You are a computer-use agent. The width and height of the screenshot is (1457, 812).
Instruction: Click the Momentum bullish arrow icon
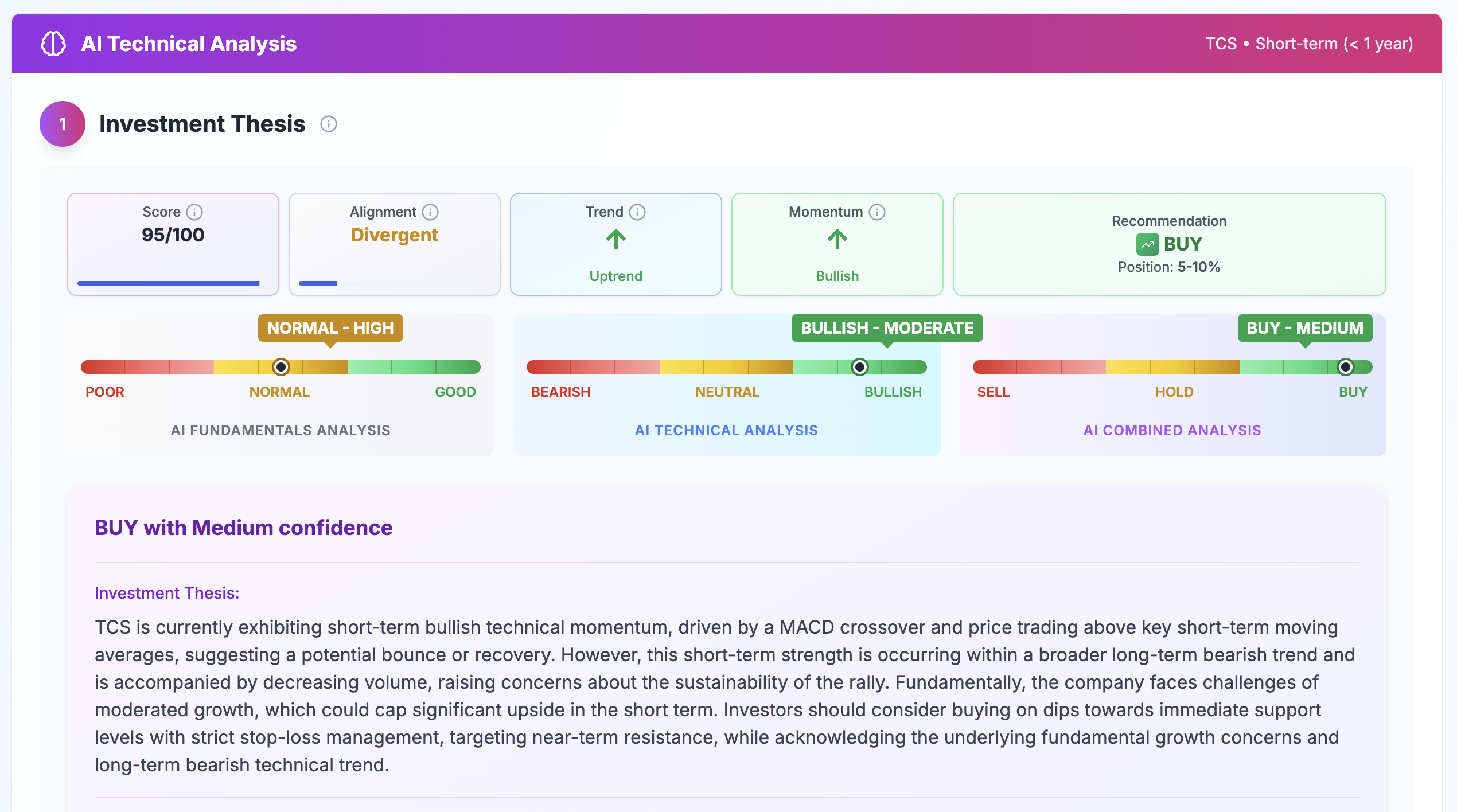837,240
